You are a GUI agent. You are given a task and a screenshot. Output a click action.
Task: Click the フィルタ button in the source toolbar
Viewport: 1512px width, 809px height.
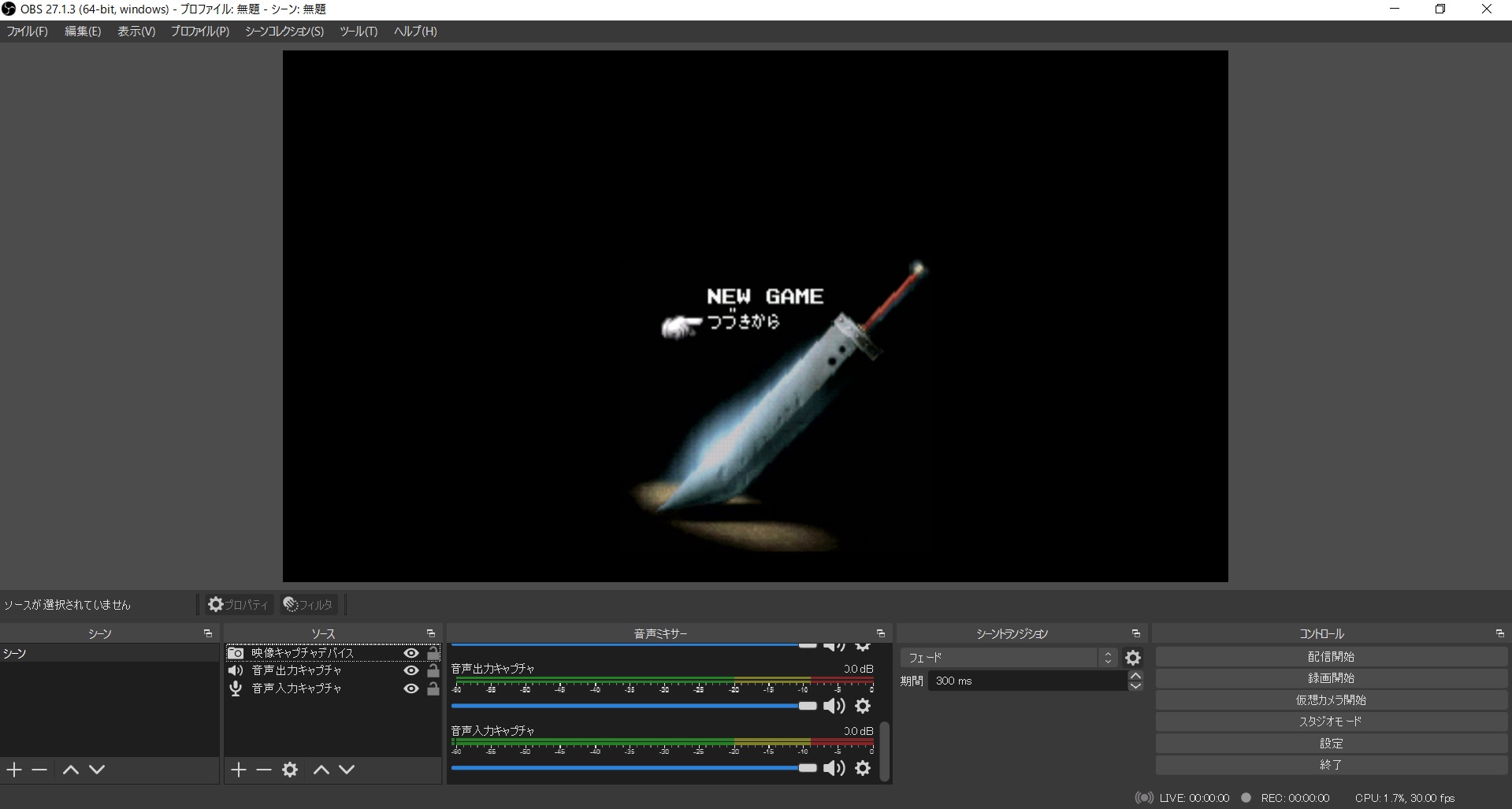point(308,605)
